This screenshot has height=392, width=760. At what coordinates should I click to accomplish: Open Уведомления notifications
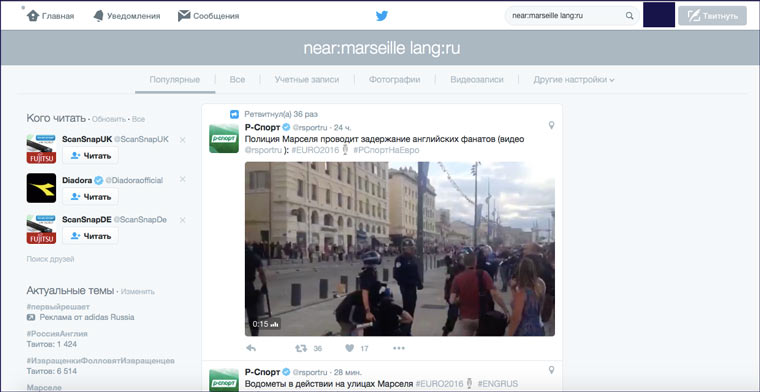pyautogui.click(x=127, y=16)
